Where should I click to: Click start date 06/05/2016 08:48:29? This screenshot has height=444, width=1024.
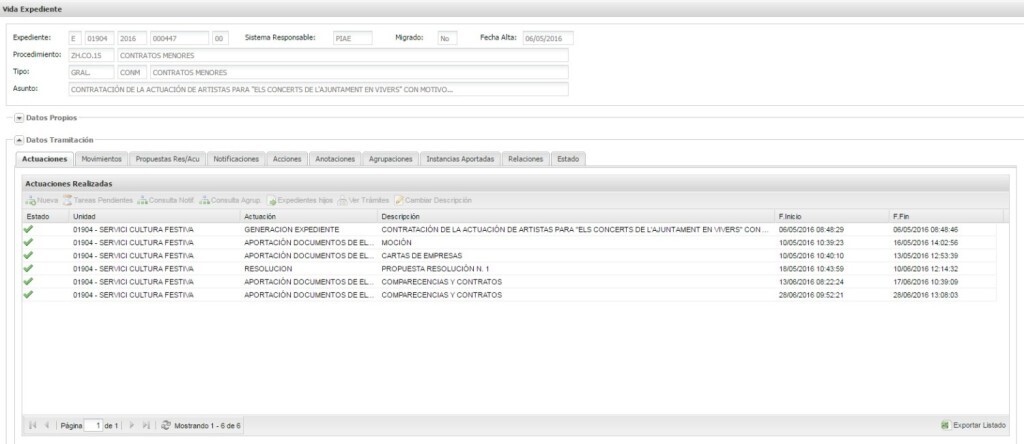click(x=811, y=230)
